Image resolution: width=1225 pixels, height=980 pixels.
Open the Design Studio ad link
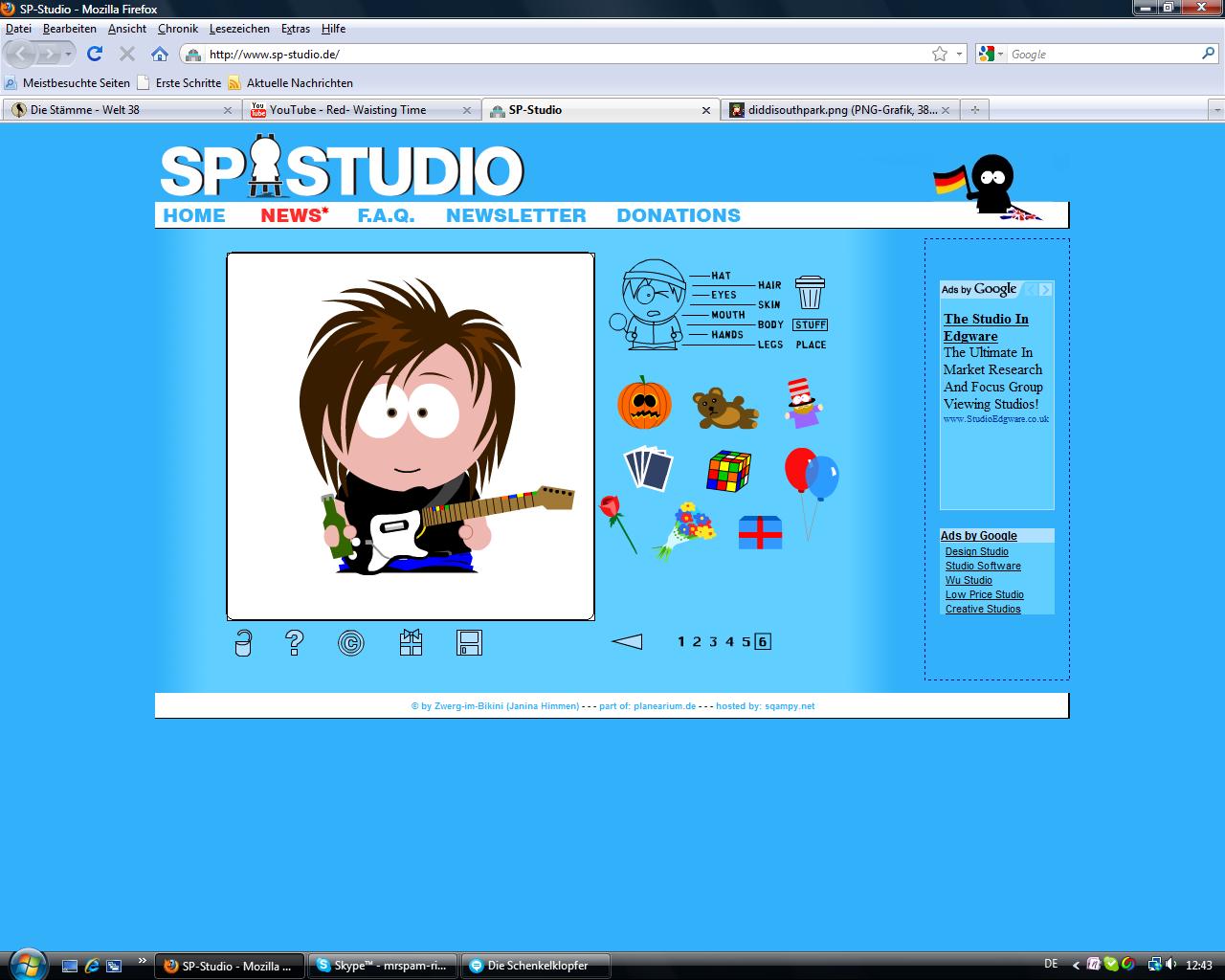[976, 551]
